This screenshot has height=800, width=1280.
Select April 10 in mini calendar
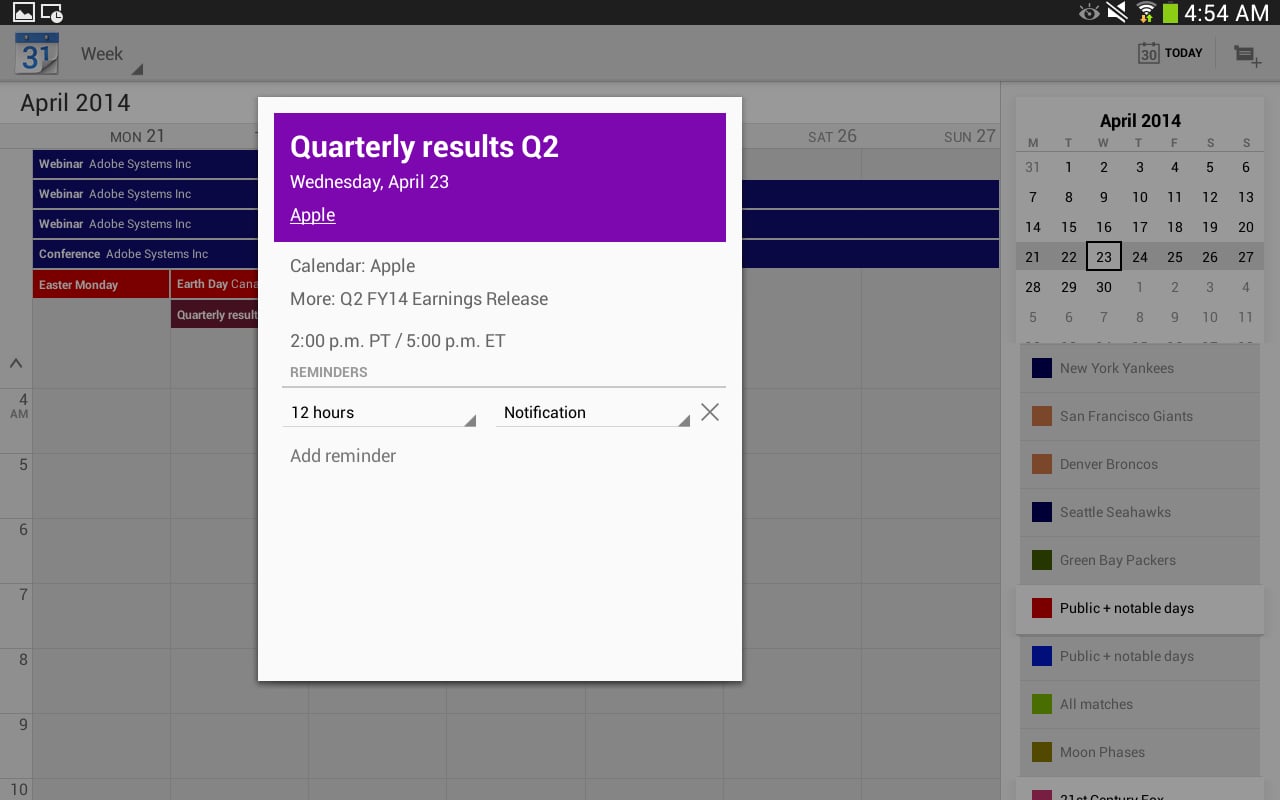click(x=1140, y=197)
